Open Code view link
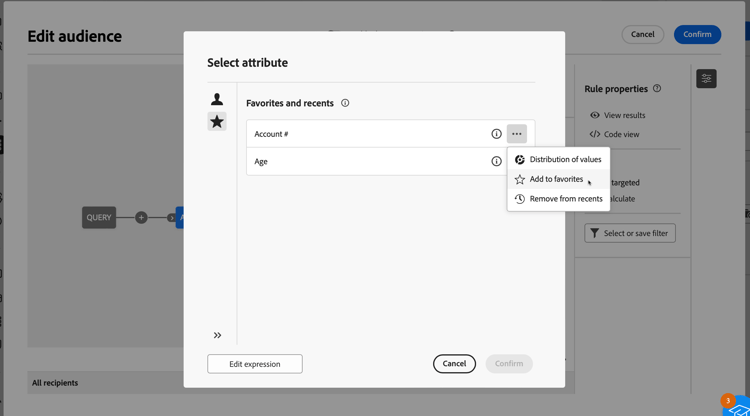This screenshot has width=750, height=416. click(x=614, y=134)
